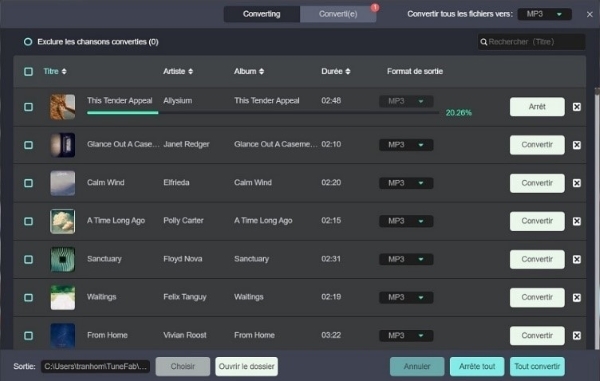Convert A Time Long Ago track
600x381 pixels.
(x=537, y=221)
